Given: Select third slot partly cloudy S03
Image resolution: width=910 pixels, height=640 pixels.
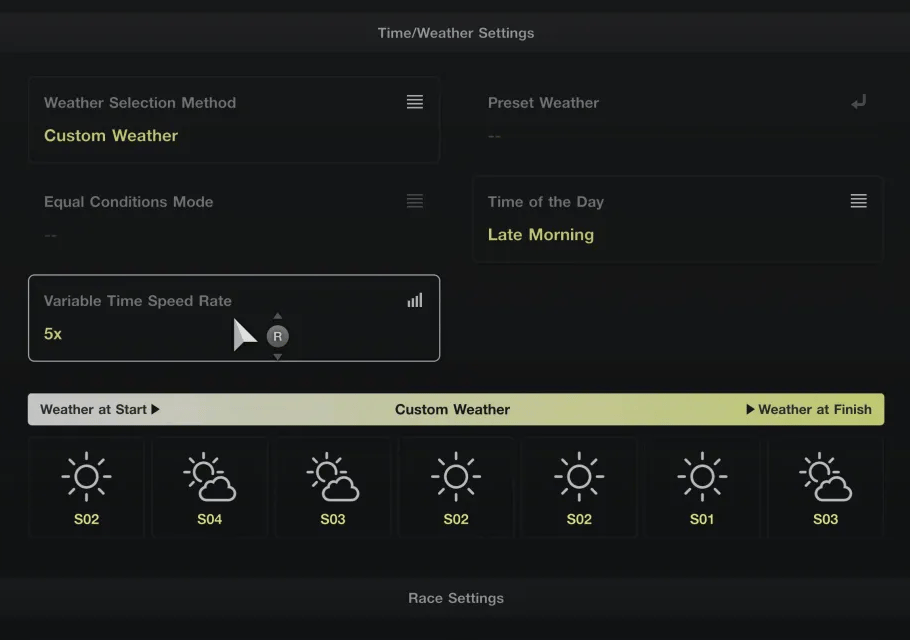Looking at the screenshot, I should 333,487.
